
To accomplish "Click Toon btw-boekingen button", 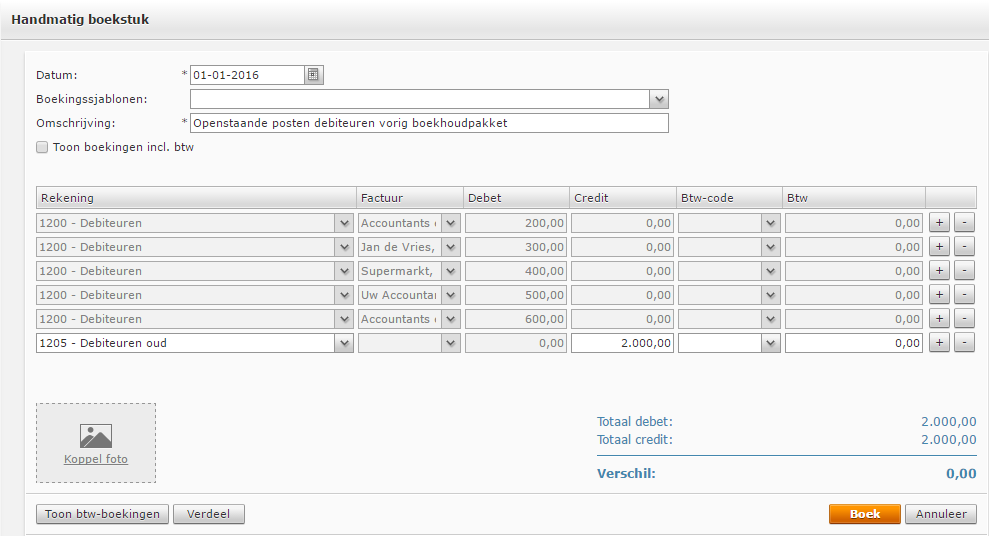I will pyautogui.click(x=102, y=514).
